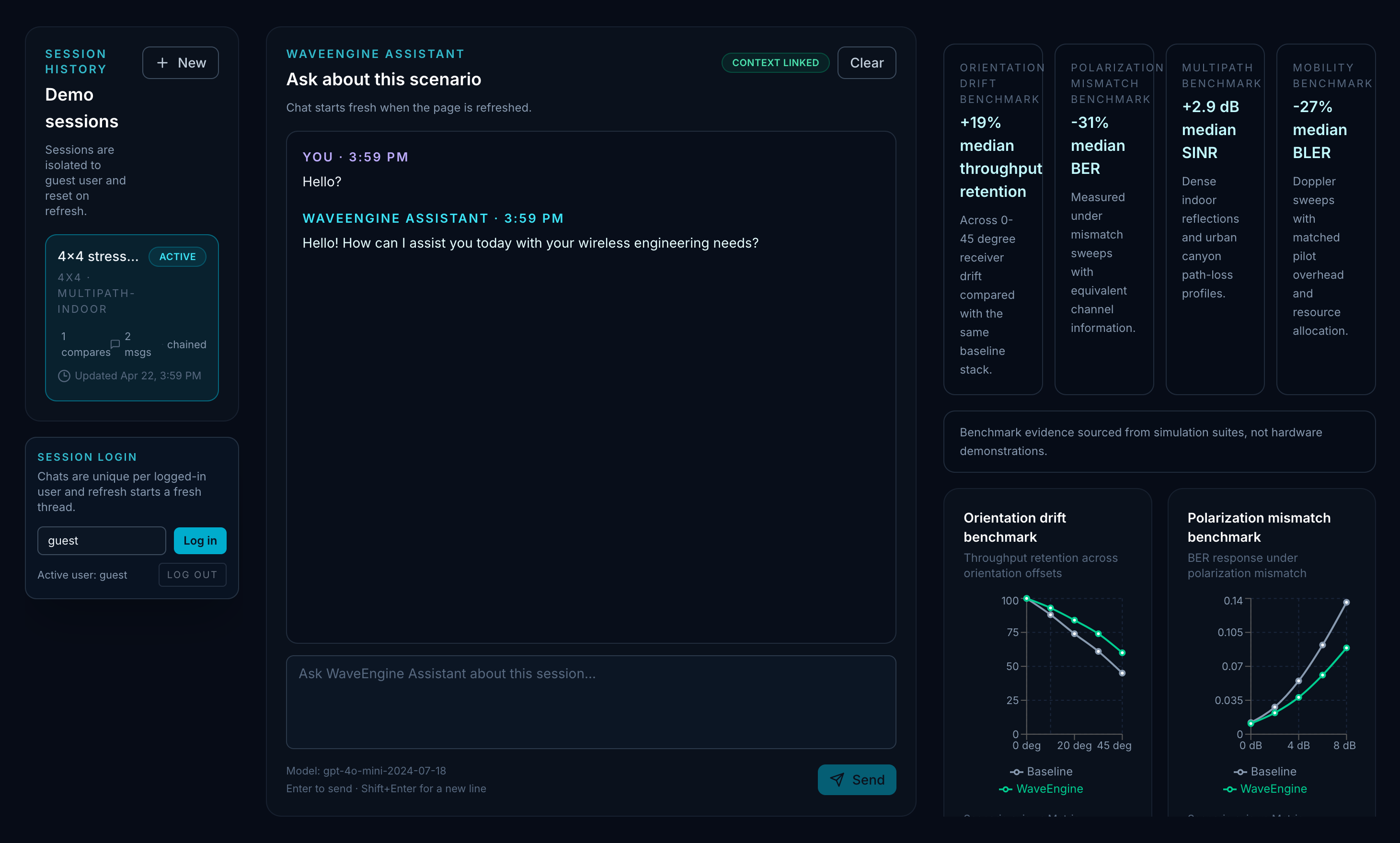Click 'WAVEENGINE ASSISTANT · 3:59 PM' reply header
The width and height of the screenshot is (1400, 843).
tap(433, 218)
